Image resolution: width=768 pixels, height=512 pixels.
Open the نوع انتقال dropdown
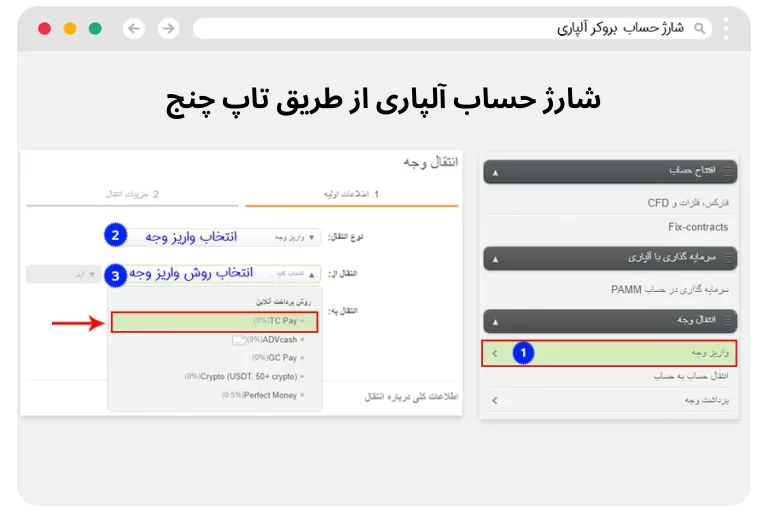pyautogui.click(x=223, y=237)
